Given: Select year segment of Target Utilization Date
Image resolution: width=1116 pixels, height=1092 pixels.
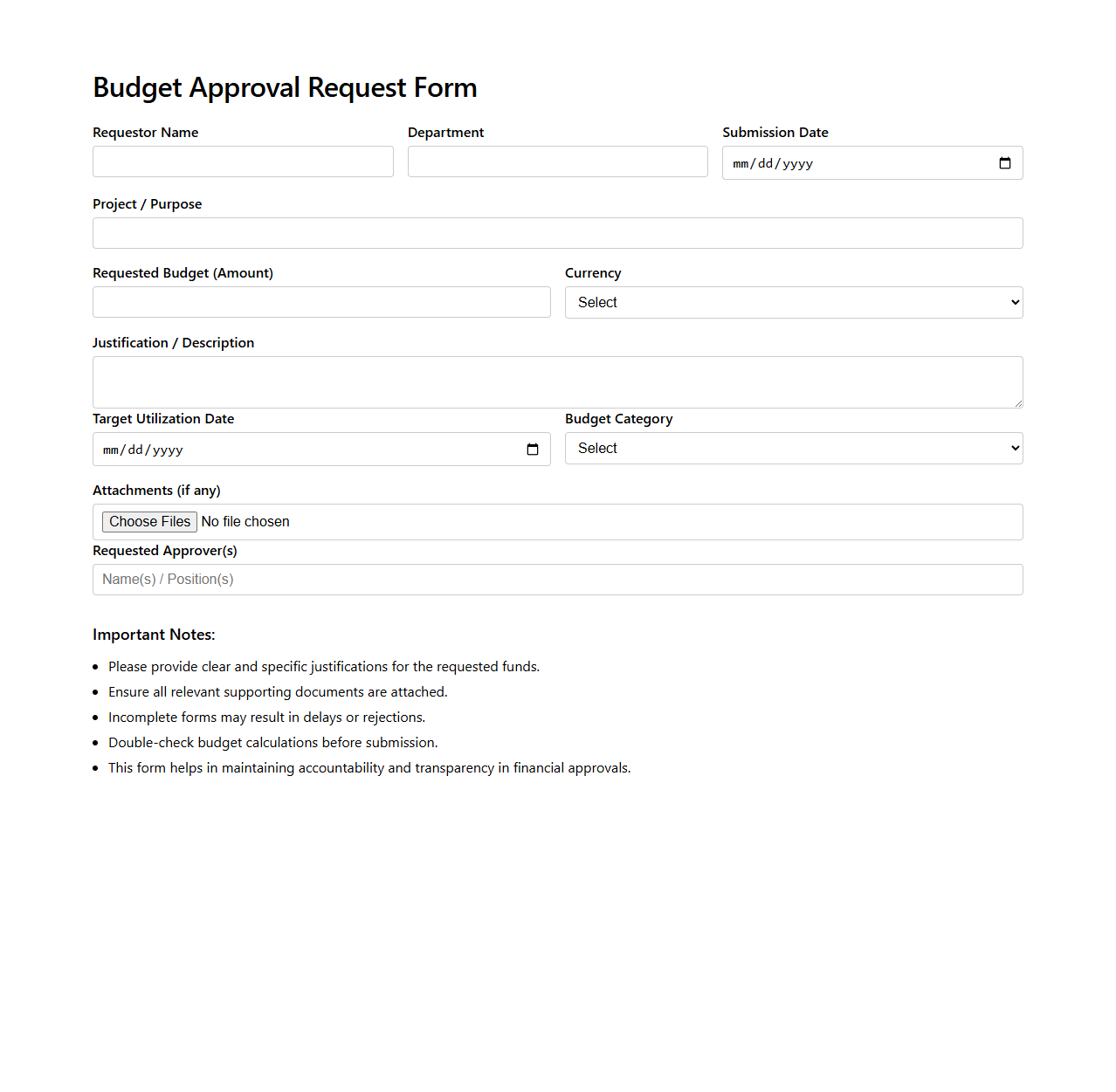Looking at the screenshot, I should [x=168, y=450].
